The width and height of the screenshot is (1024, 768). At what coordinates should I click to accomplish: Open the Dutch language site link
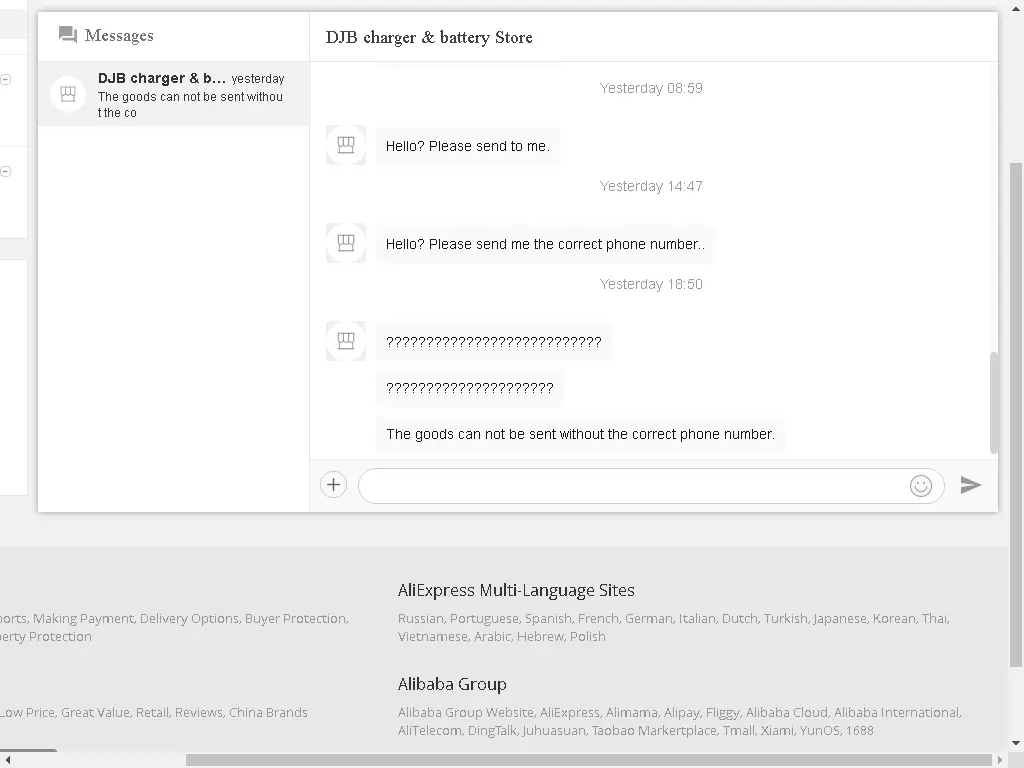pos(741,618)
